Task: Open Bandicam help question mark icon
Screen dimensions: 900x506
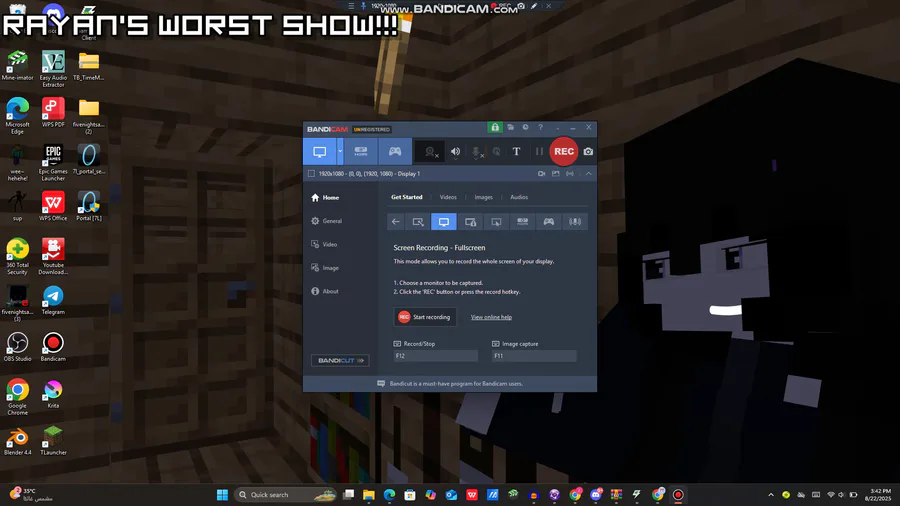Action: point(540,127)
